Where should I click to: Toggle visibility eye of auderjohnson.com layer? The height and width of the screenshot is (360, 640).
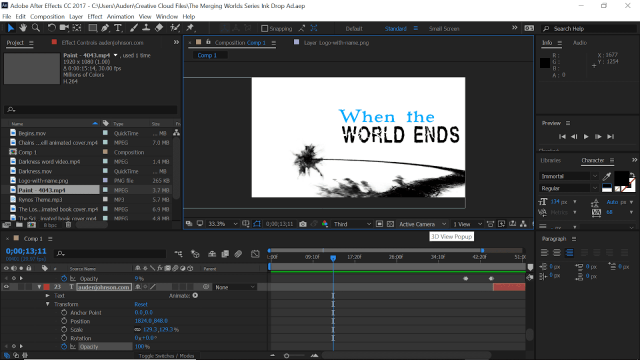6,287
